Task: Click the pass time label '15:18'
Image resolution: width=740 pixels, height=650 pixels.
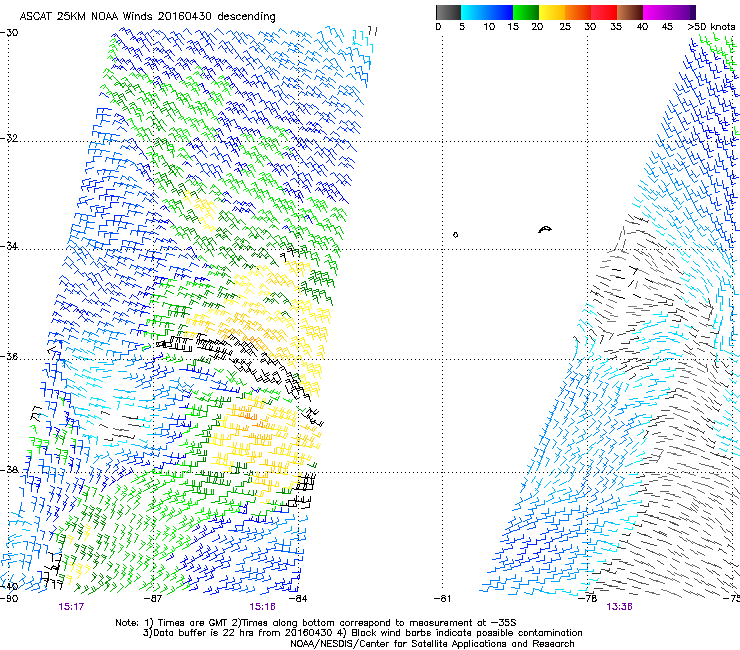Action: 262,607
